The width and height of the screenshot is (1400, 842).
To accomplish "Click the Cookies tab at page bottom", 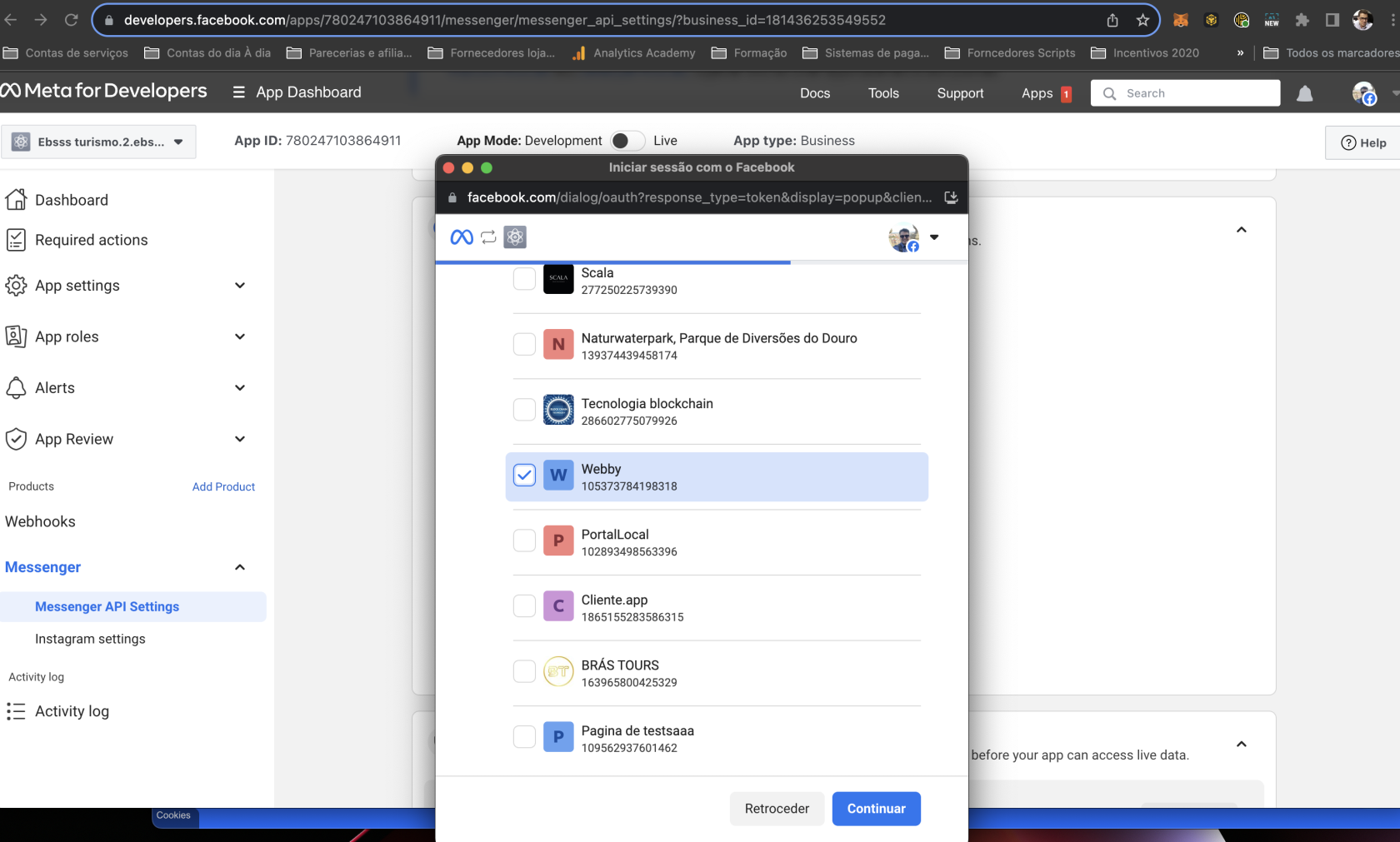I will tap(173, 815).
